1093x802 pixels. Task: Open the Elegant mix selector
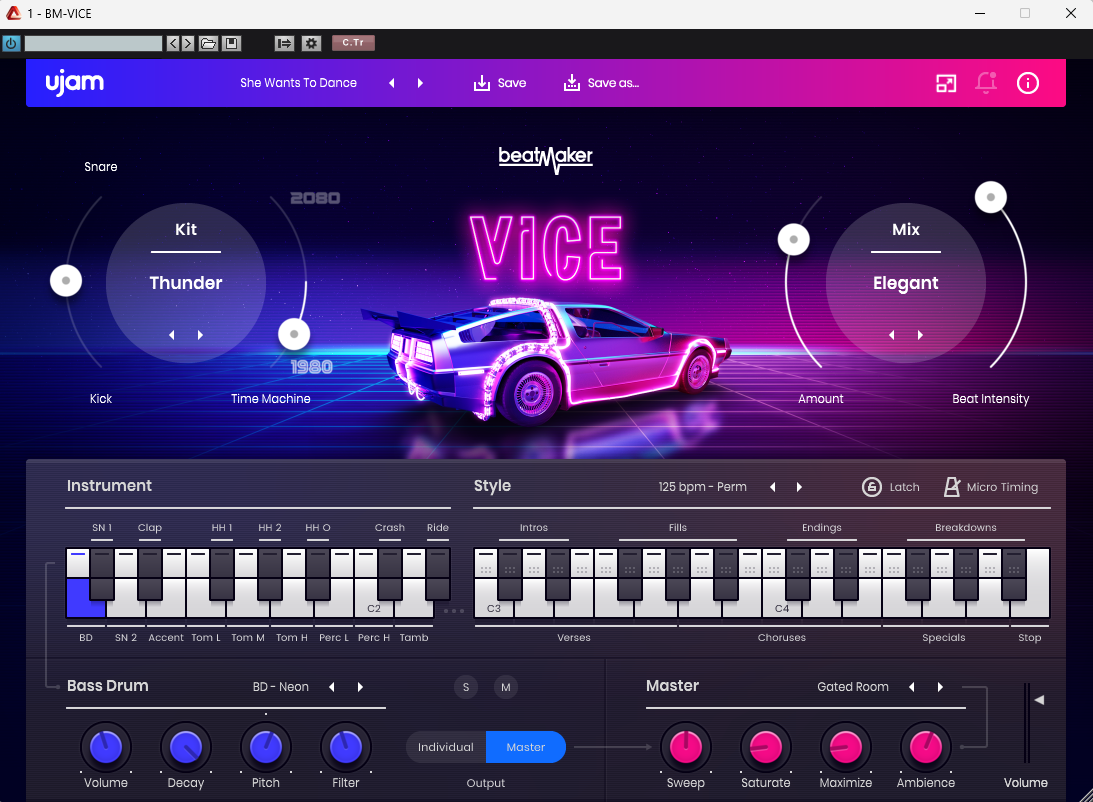point(905,283)
